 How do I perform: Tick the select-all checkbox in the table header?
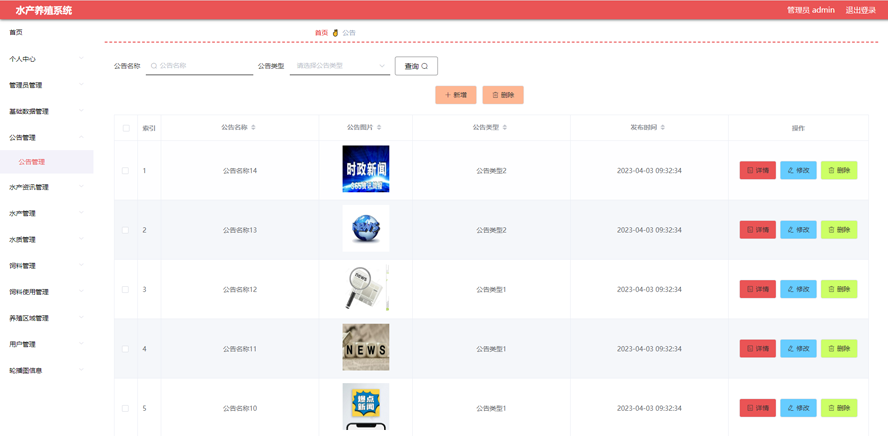coord(126,128)
